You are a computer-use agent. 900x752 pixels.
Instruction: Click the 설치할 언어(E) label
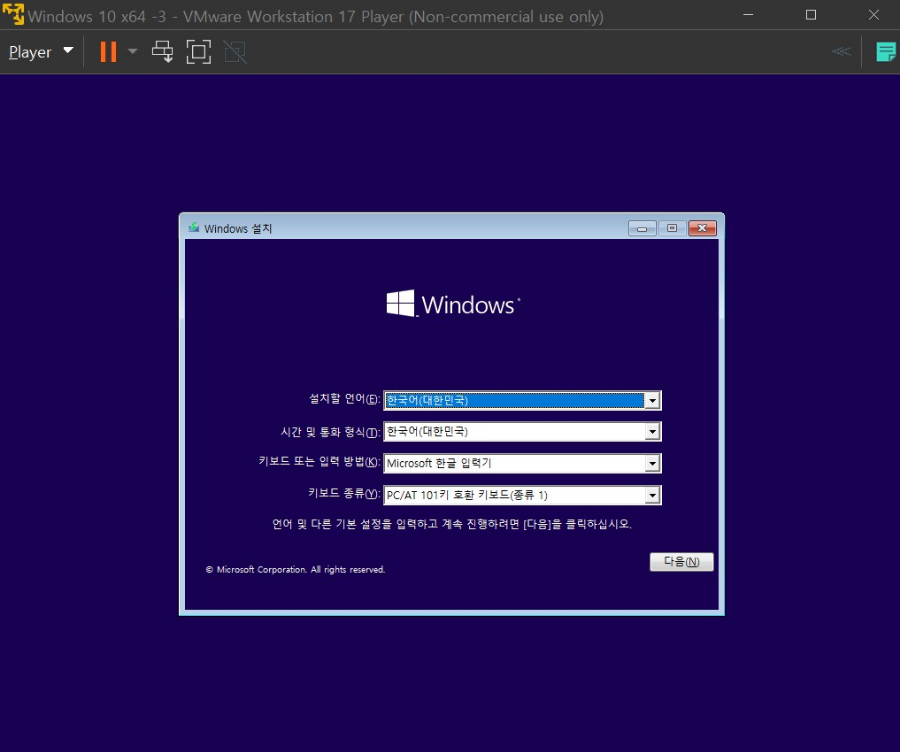point(344,399)
